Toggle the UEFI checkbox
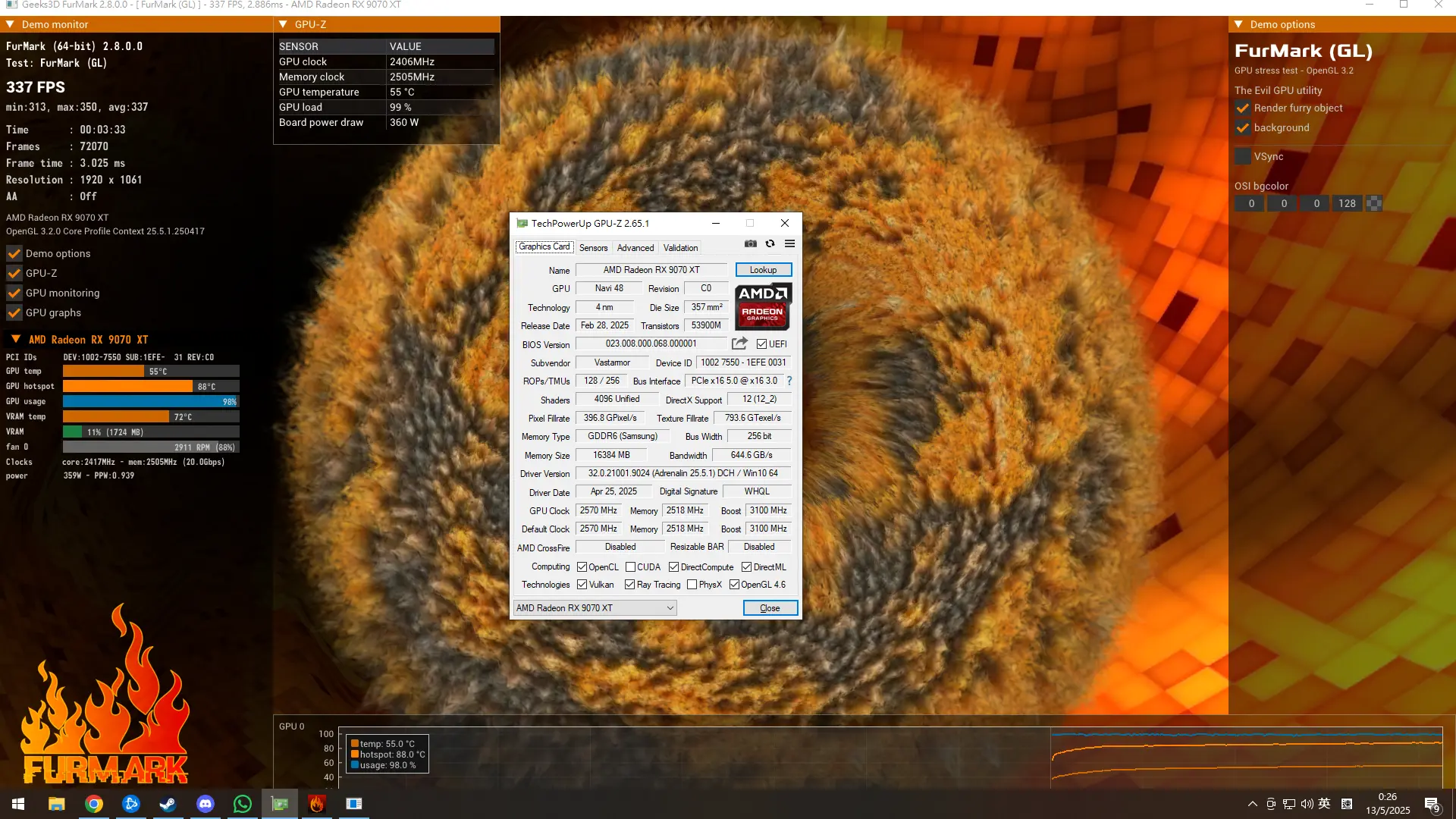Viewport: 1456px width, 819px height. (x=761, y=344)
